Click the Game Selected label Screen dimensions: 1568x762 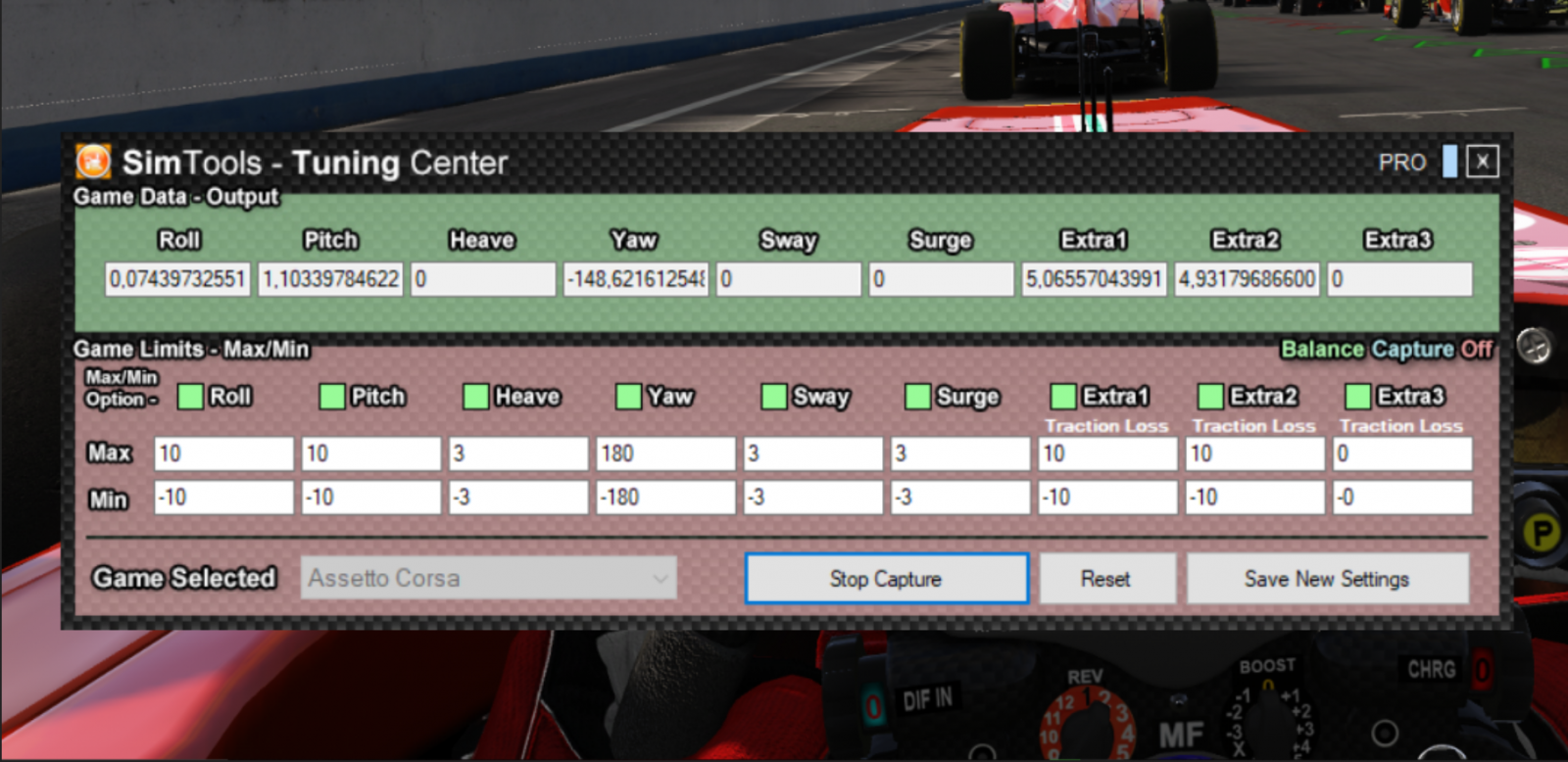click(x=184, y=578)
